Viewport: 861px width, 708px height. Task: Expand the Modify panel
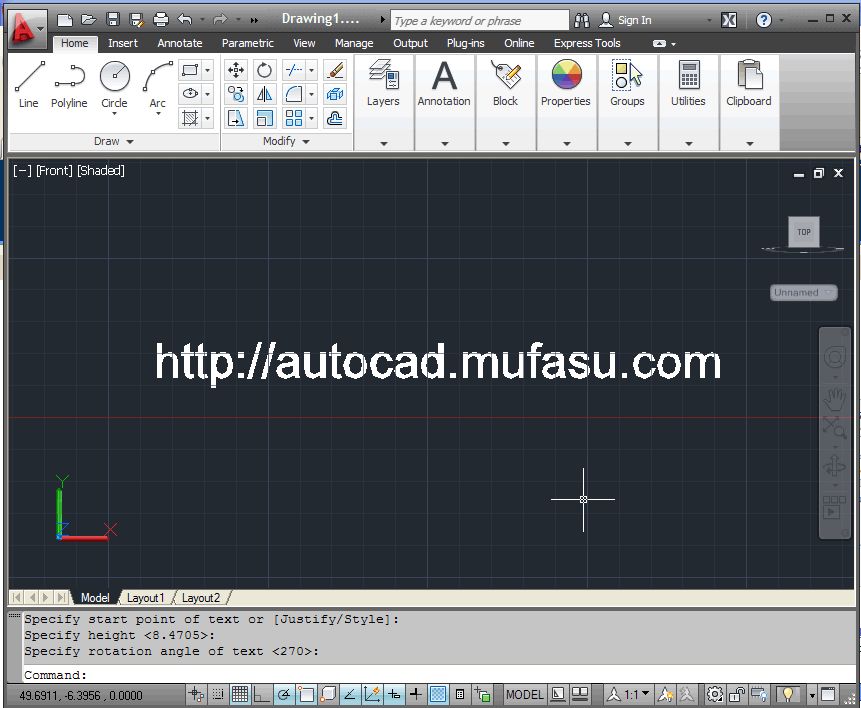(x=286, y=141)
